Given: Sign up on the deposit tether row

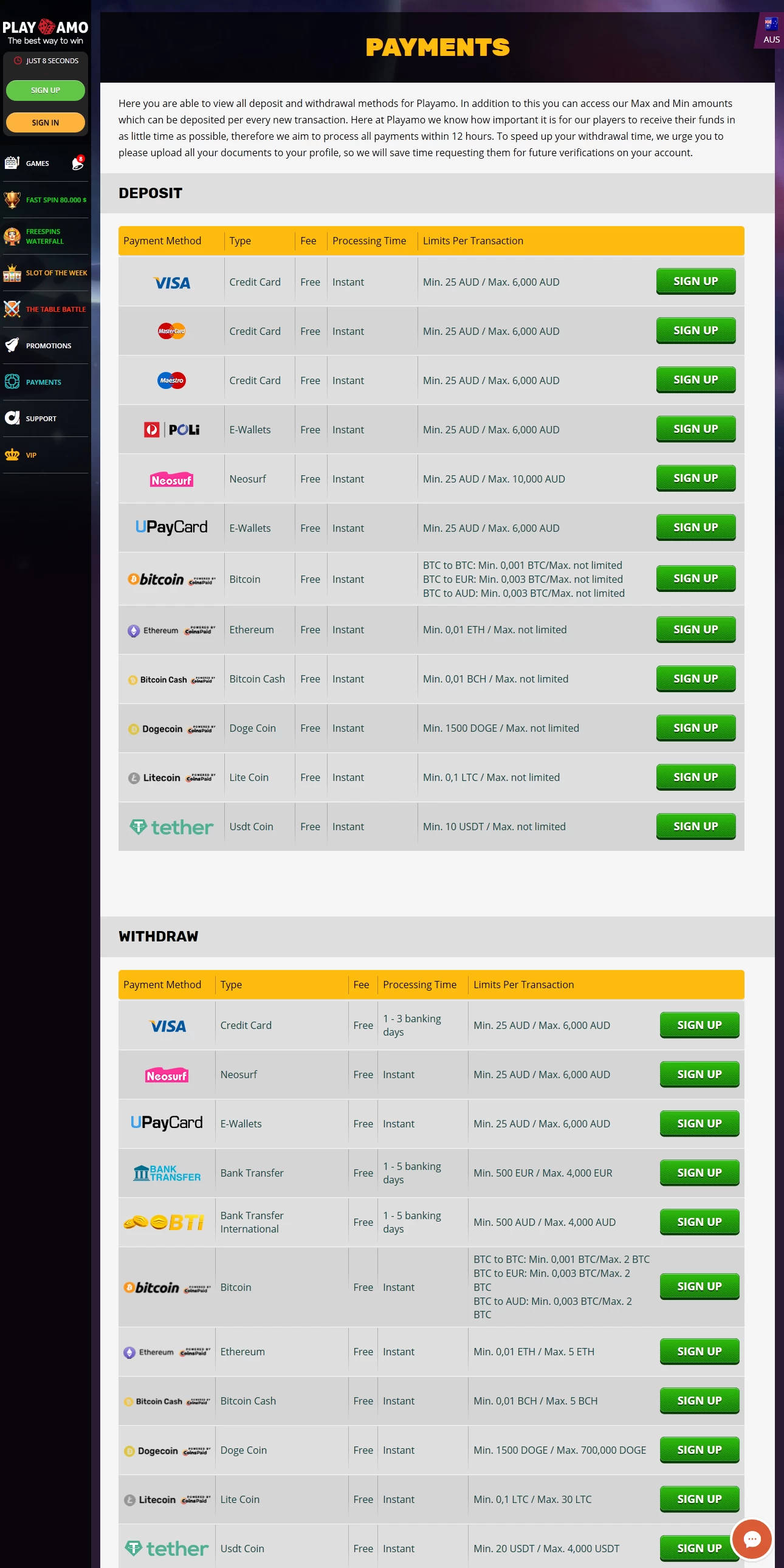Looking at the screenshot, I should (x=696, y=827).
